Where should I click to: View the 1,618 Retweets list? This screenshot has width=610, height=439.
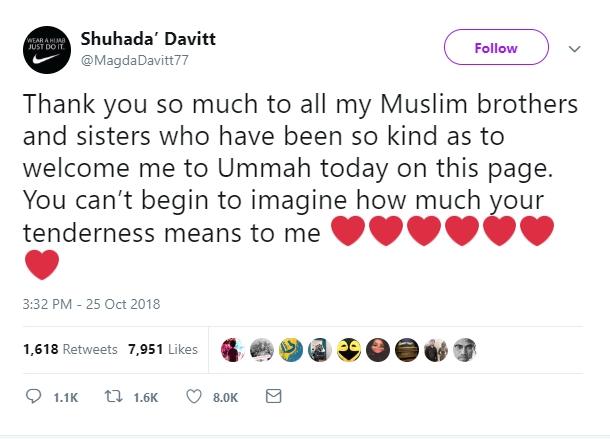pos(67,349)
